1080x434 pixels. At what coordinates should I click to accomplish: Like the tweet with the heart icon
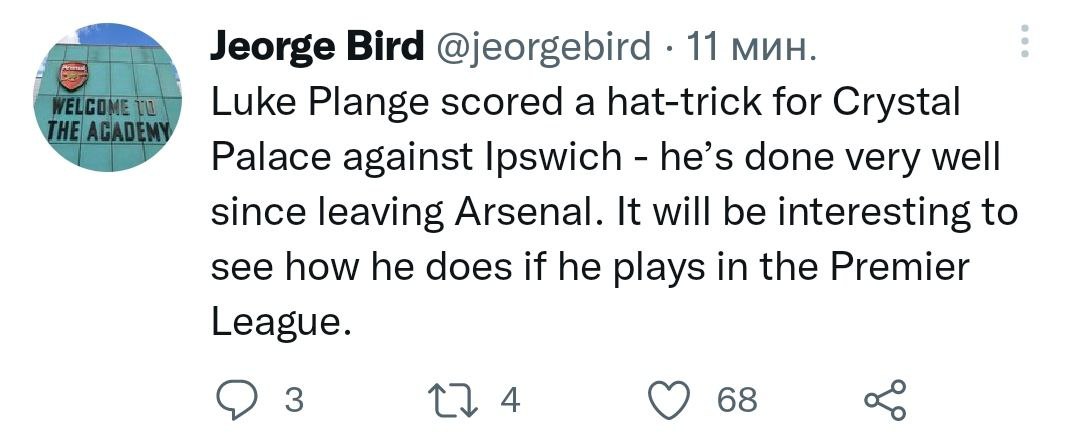pyautogui.click(x=668, y=400)
